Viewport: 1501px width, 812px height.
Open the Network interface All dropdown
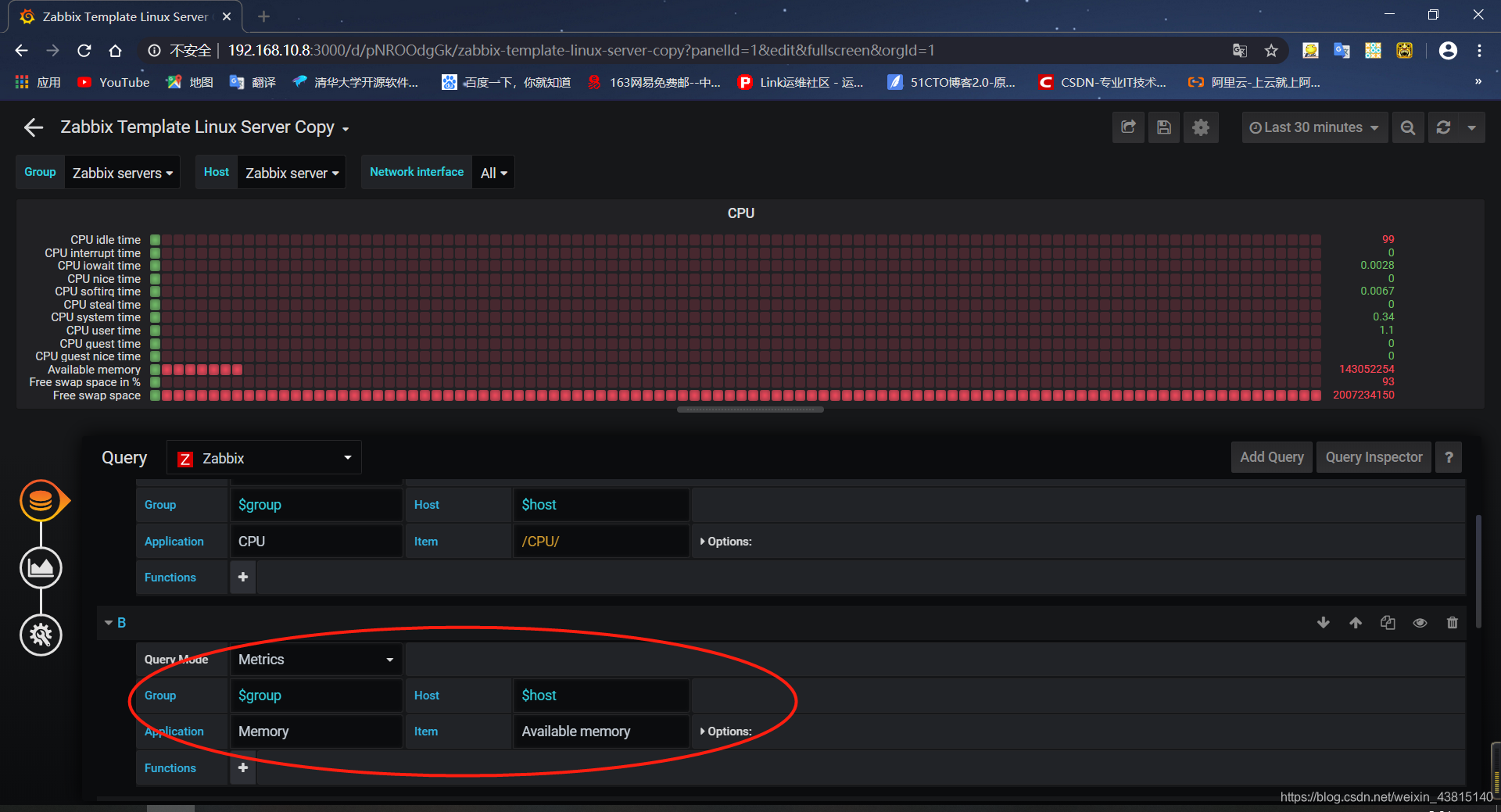coord(493,173)
